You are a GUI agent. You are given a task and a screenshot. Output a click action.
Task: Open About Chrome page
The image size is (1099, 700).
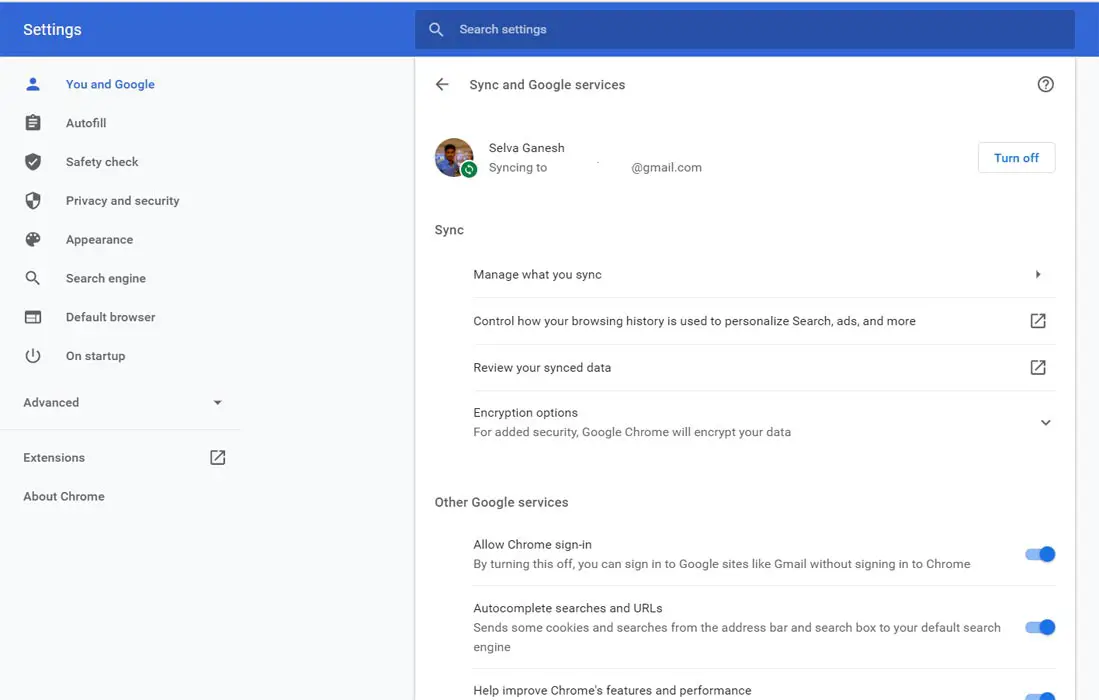pos(64,496)
